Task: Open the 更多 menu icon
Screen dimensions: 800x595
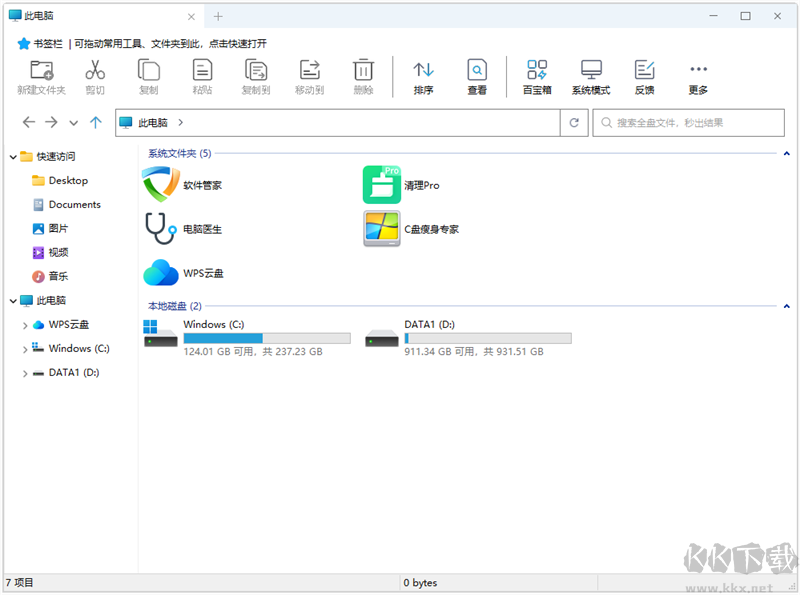Action: [697, 75]
